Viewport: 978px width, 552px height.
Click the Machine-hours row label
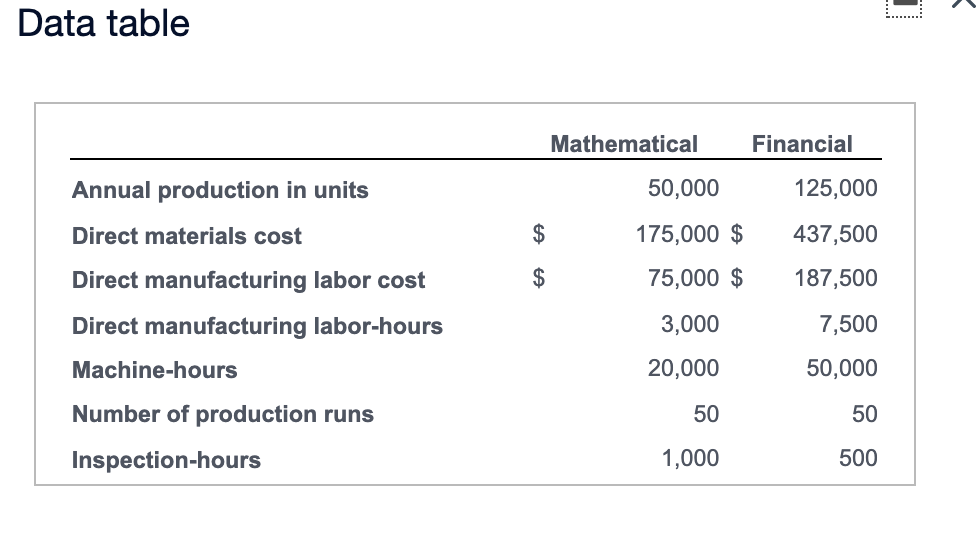155,370
